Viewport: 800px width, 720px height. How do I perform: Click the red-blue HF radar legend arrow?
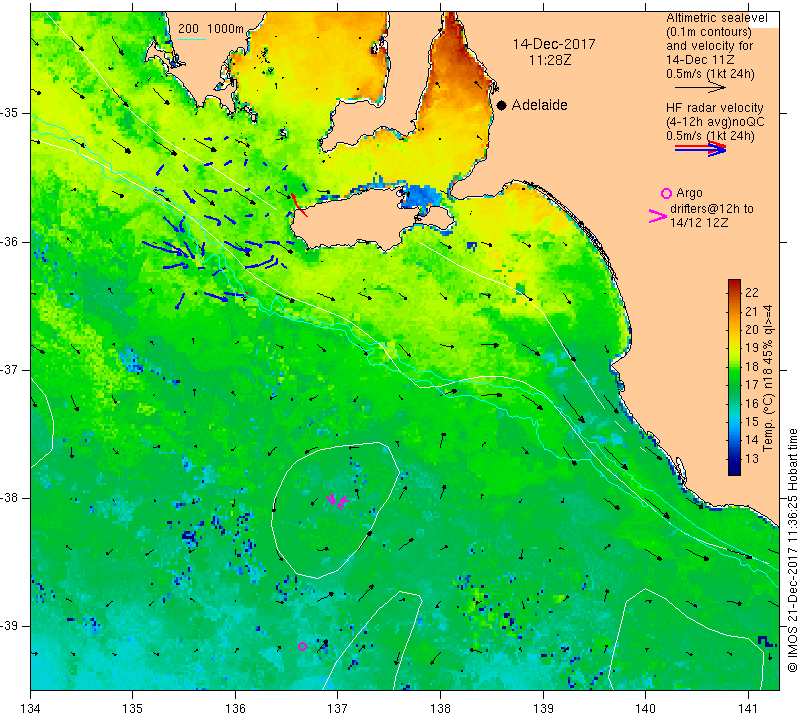pyautogui.click(x=700, y=149)
